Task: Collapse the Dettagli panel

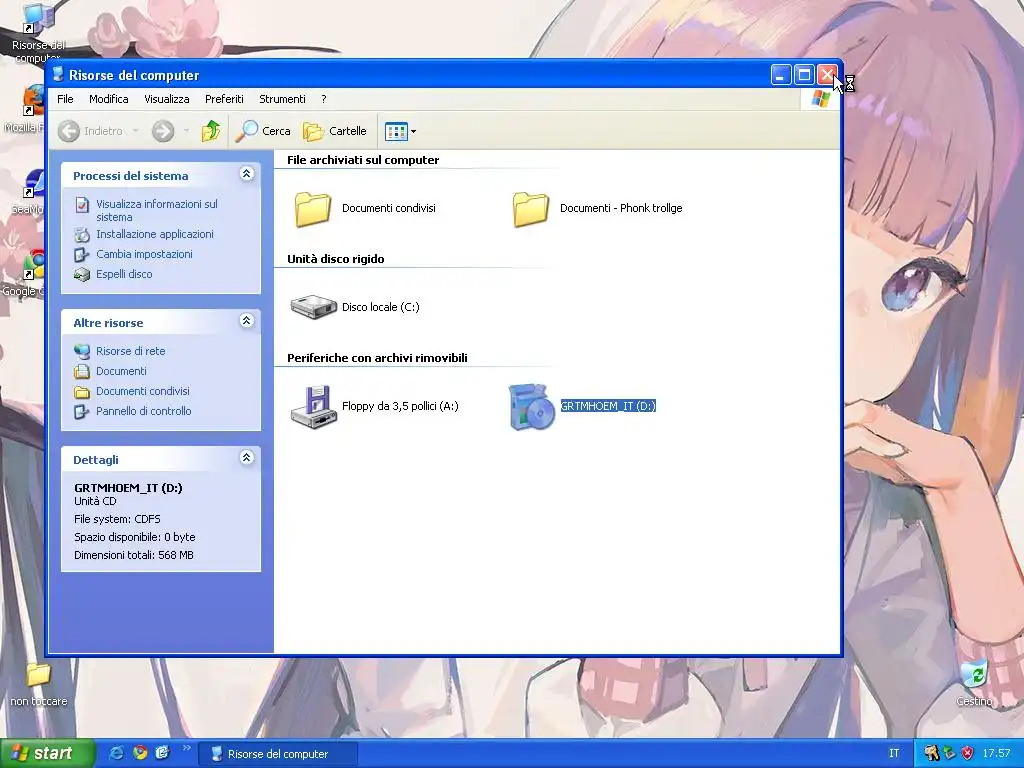Action: (246, 458)
